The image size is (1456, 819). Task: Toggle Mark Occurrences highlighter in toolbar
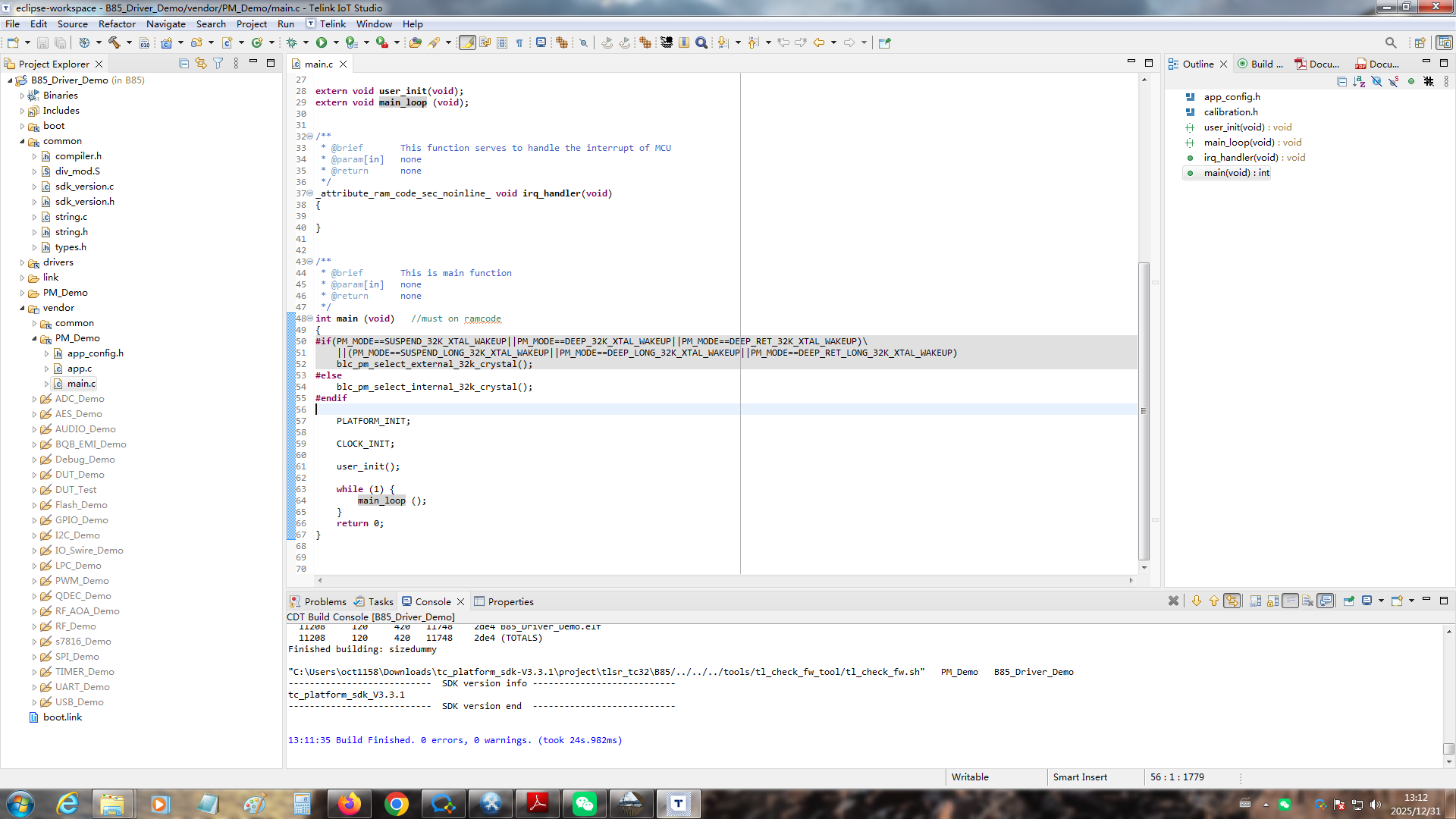[467, 42]
